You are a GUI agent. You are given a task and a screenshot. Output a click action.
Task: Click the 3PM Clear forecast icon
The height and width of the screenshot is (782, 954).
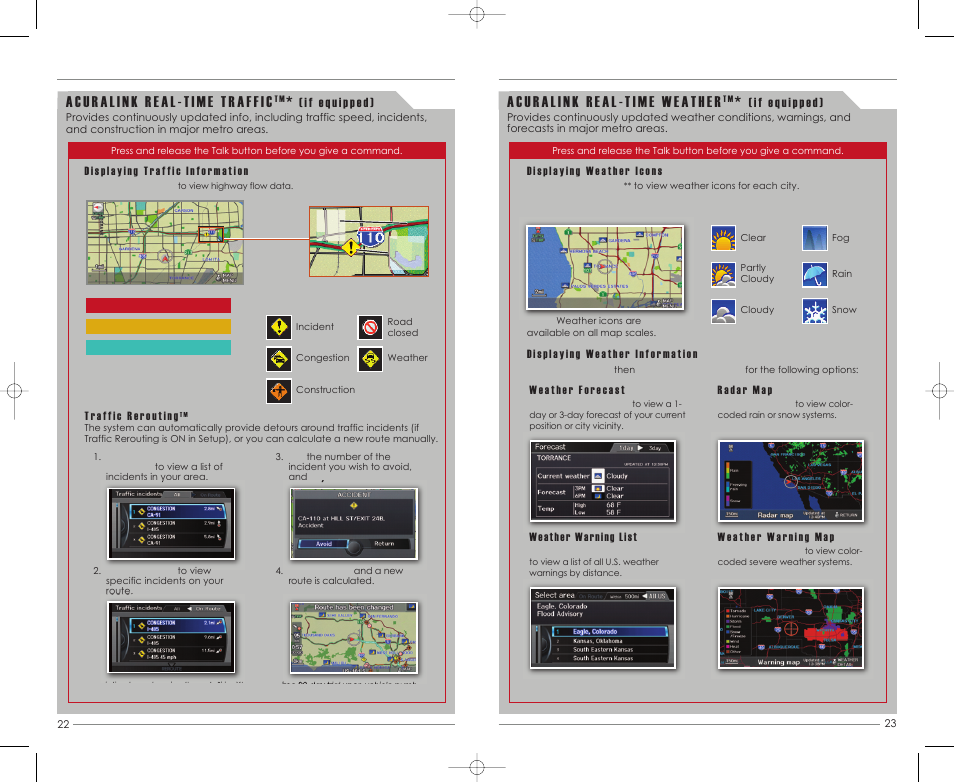[x=598, y=488]
